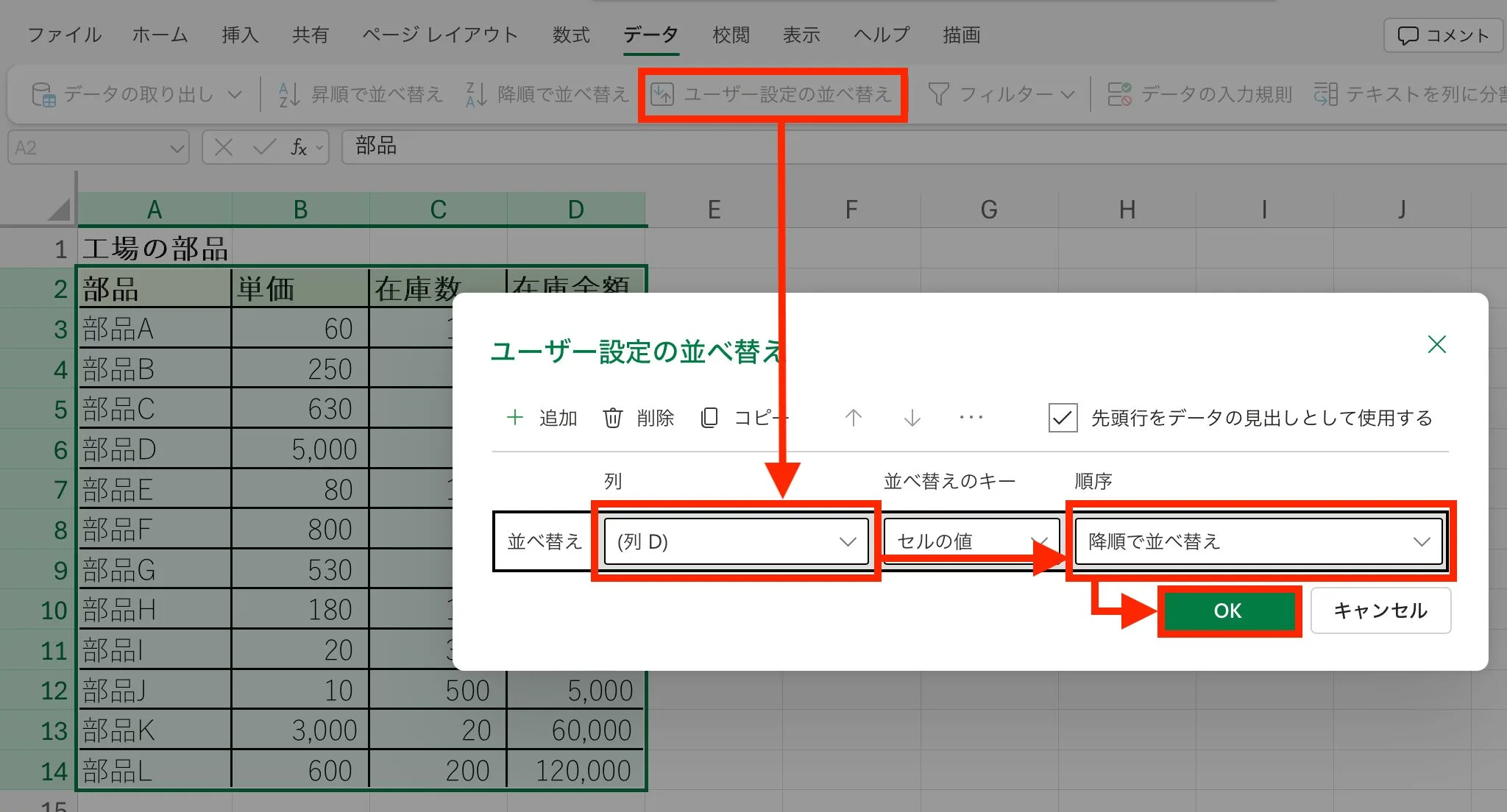Click the data validation (データの入力規則) icon

[x=1120, y=94]
